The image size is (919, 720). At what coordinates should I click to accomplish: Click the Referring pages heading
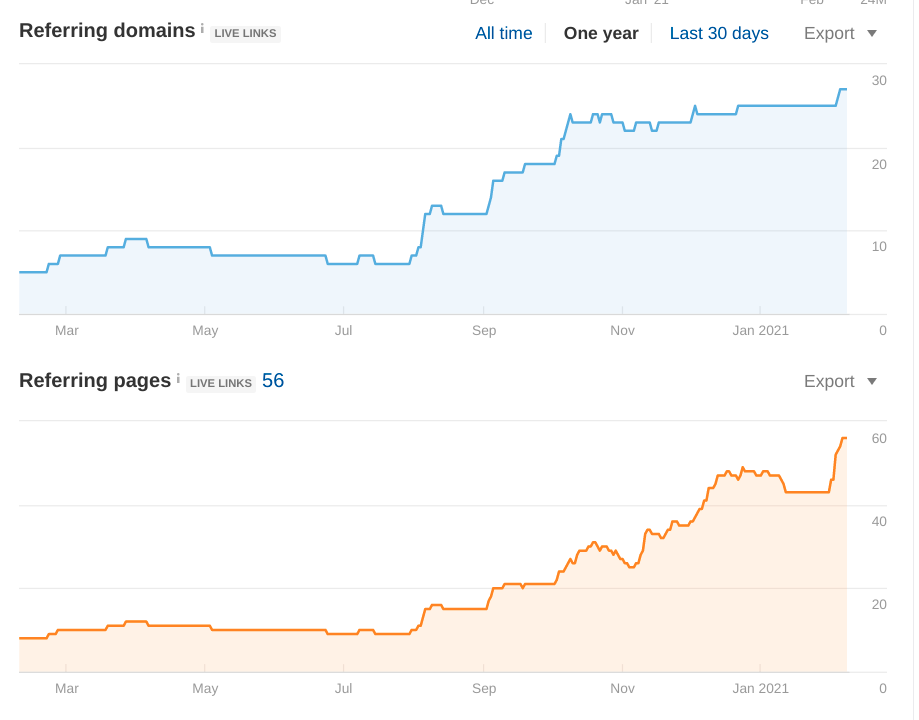[x=95, y=381]
